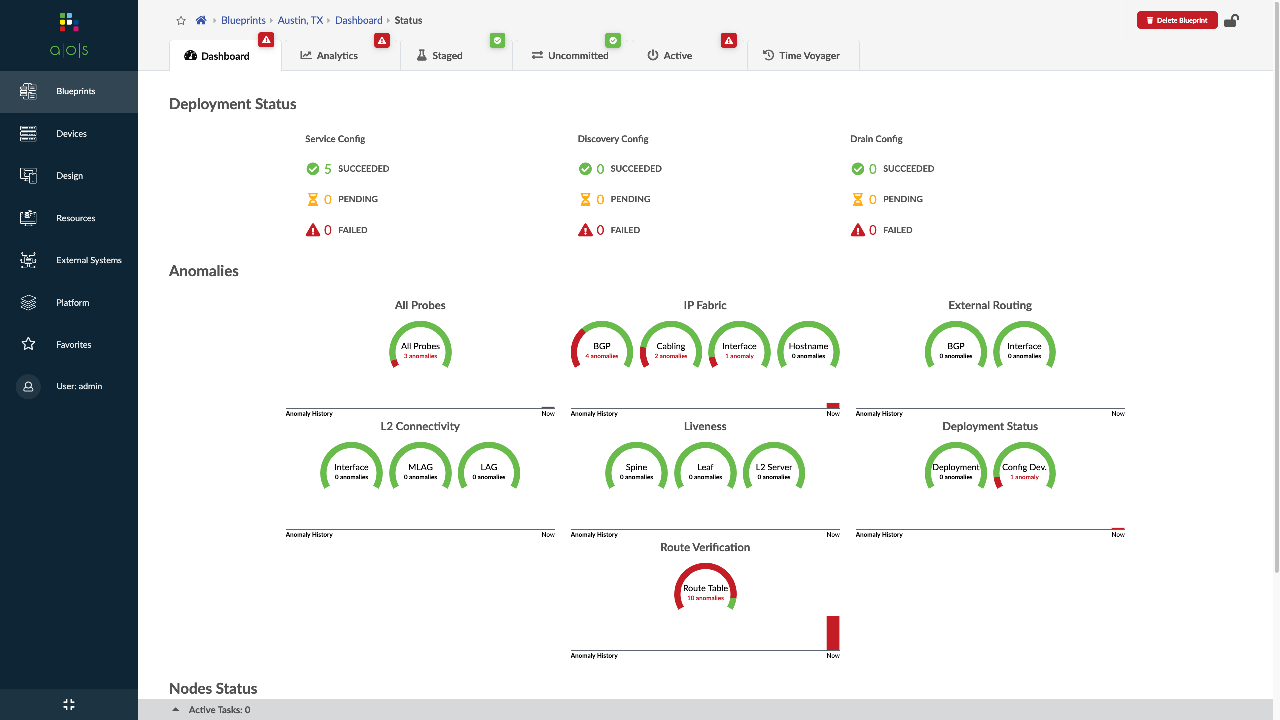Select the Design sidebar icon
The height and width of the screenshot is (720, 1280).
69,175
